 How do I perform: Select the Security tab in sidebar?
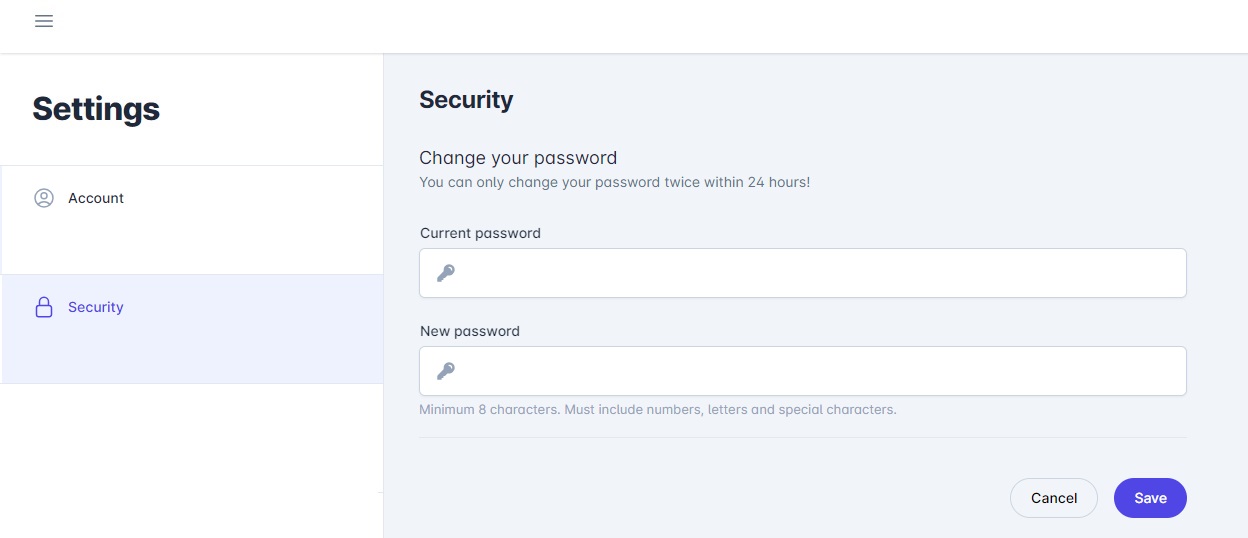96,307
